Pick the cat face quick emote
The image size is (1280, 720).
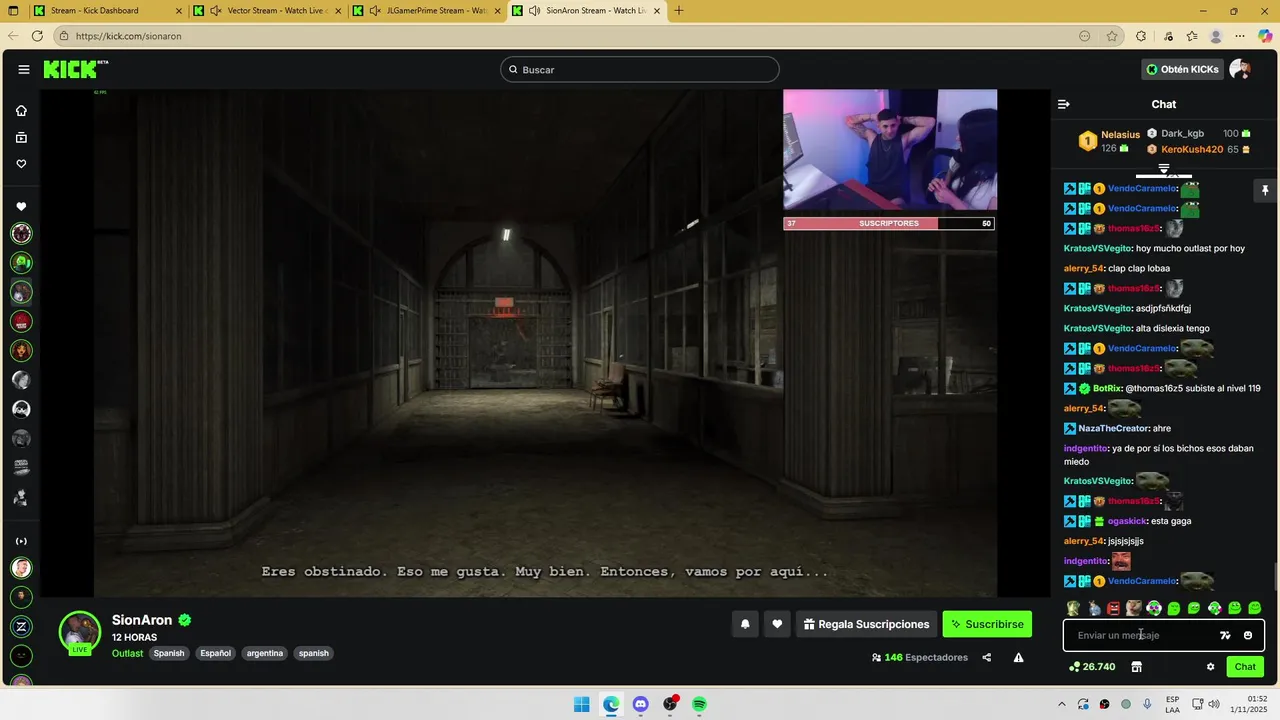(x=1133, y=608)
